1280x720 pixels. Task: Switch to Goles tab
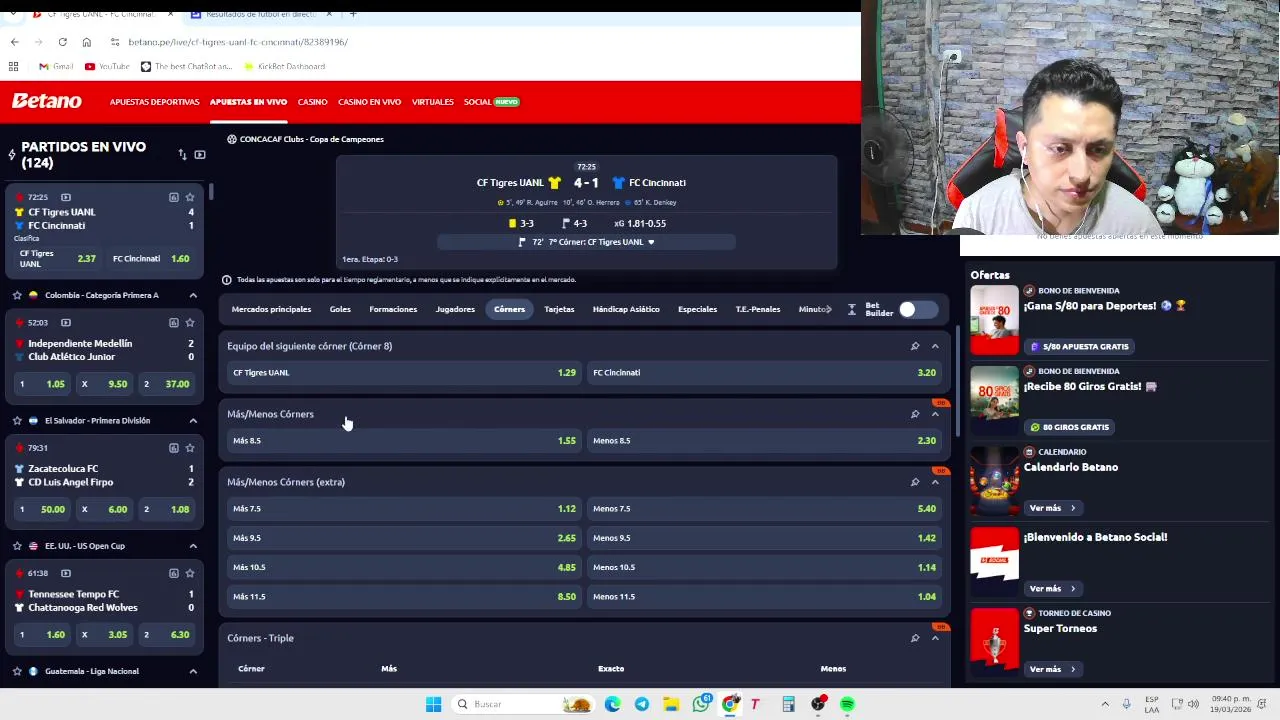340,309
